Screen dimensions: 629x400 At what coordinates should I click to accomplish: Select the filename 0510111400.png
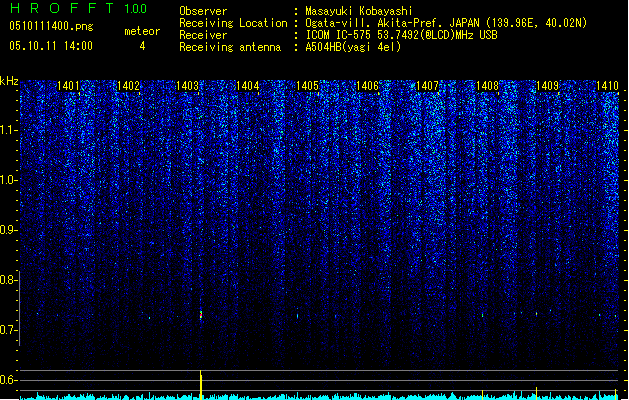coord(51,26)
